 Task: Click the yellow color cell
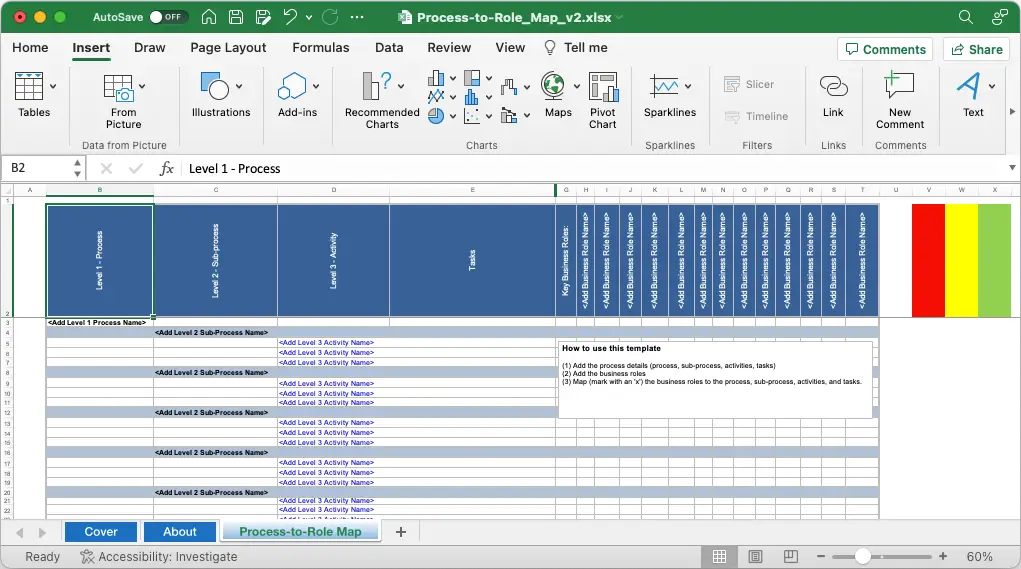point(962,260)
